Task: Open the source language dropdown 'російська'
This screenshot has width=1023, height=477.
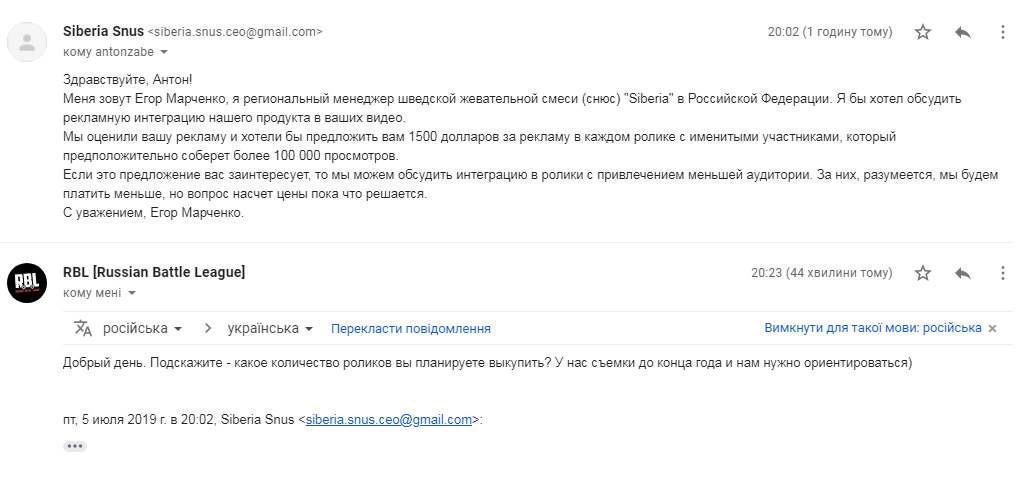Action: 142,328
